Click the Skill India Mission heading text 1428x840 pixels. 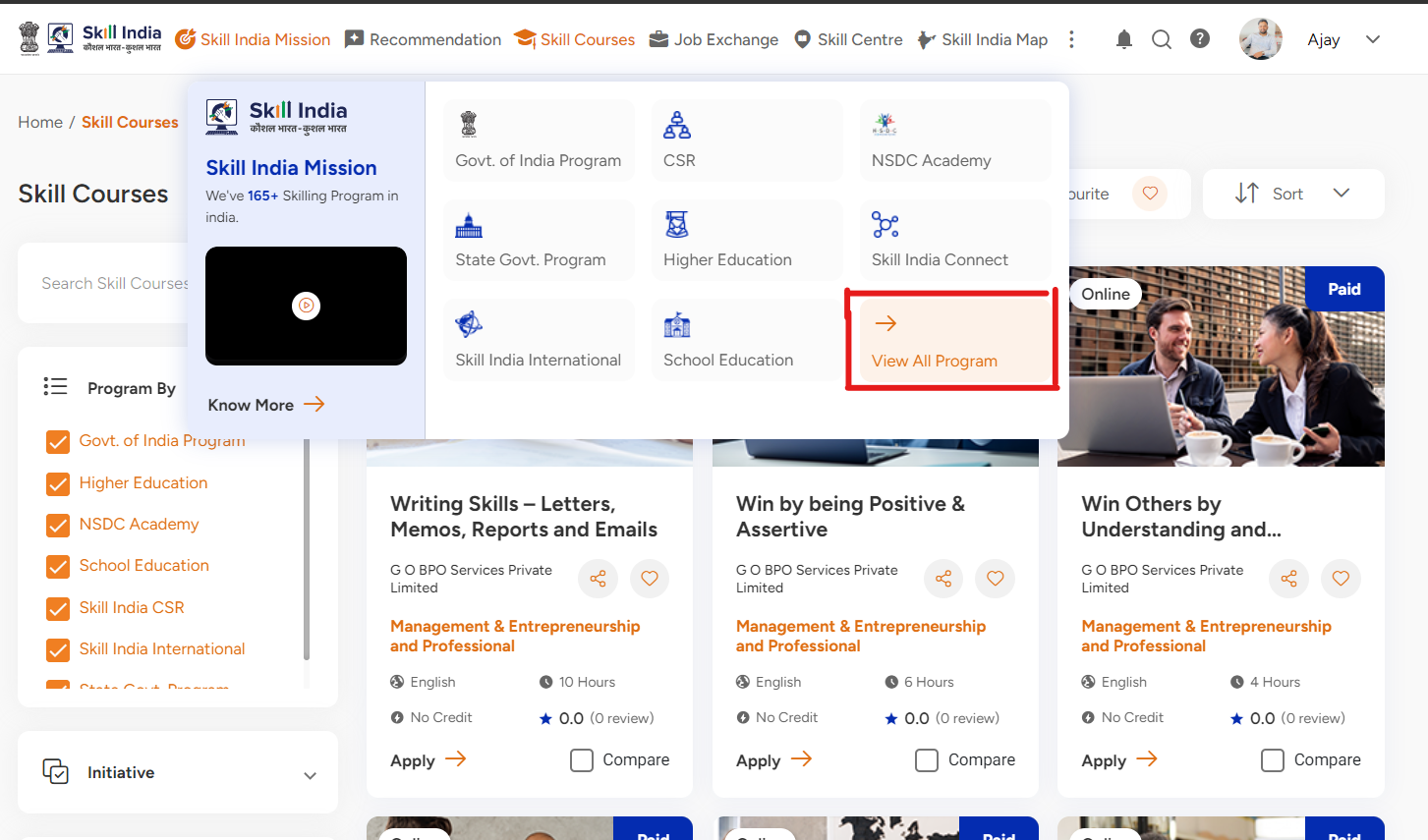pyautogui.click(x=291, y=168)
